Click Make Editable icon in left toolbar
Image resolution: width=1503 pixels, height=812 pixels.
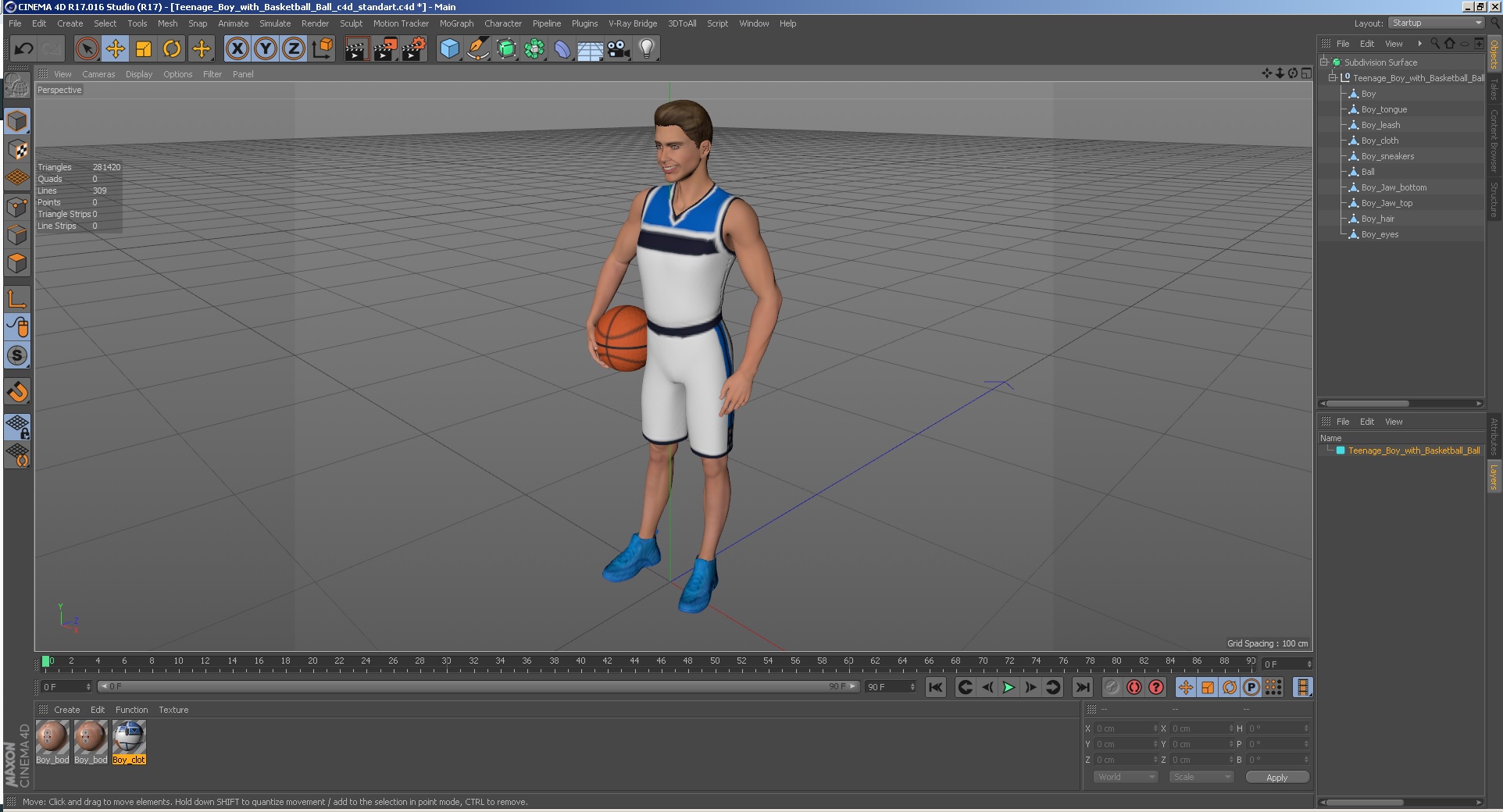pos(17,86)
